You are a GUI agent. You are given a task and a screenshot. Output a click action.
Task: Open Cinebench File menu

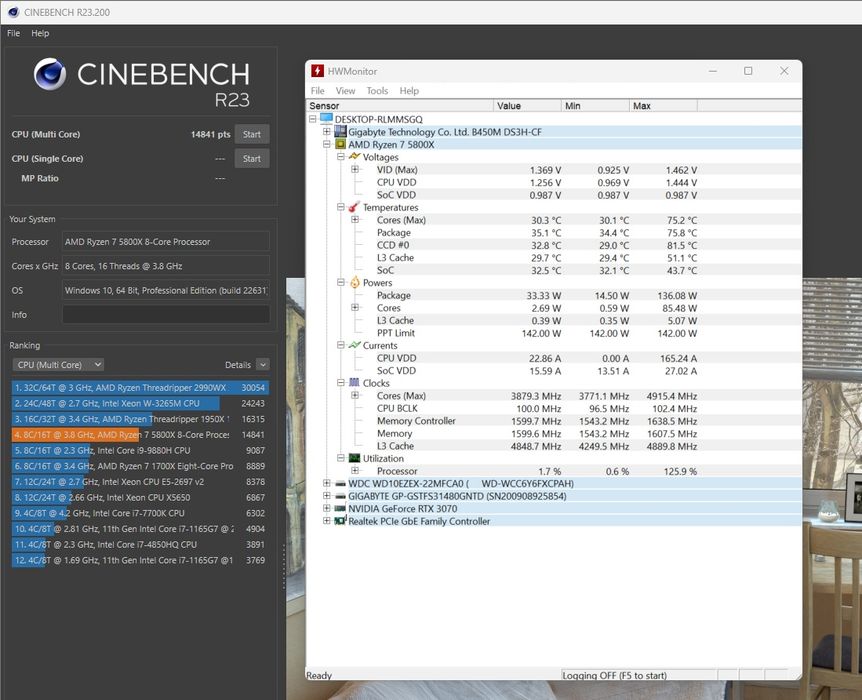click(13, 33)
